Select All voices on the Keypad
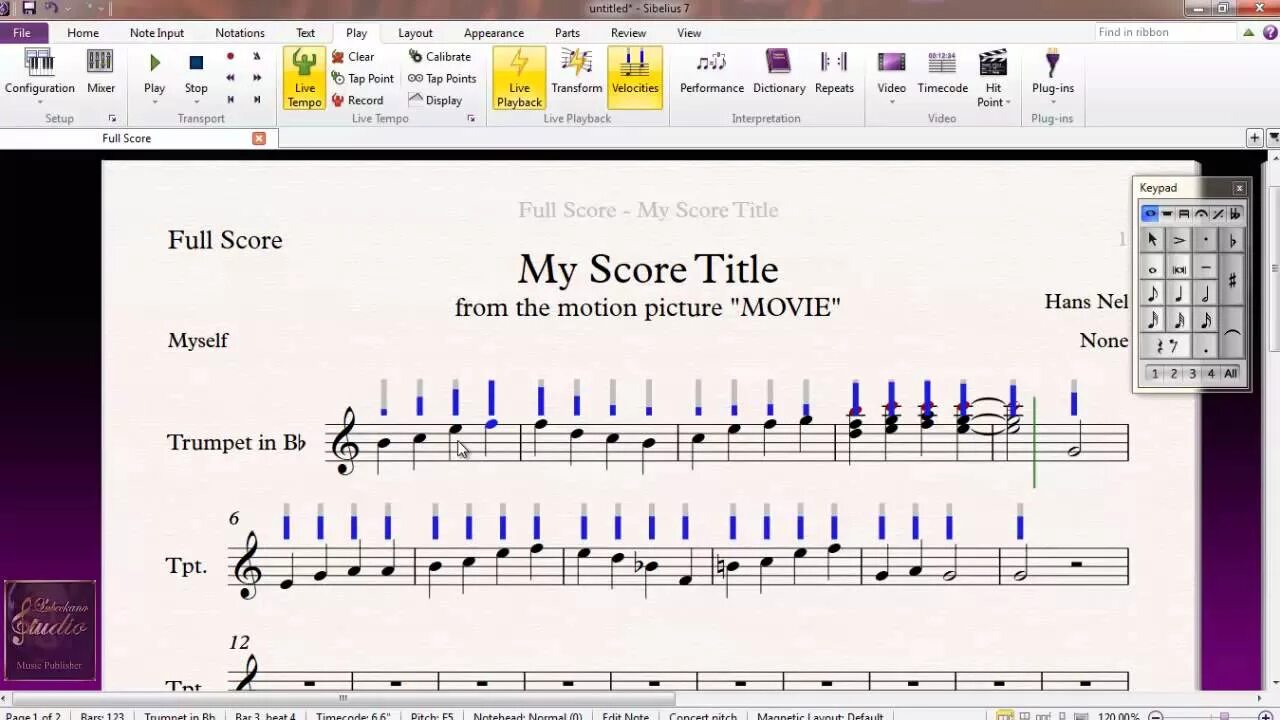This screenshot has width=1280, height=720. 1231,374
